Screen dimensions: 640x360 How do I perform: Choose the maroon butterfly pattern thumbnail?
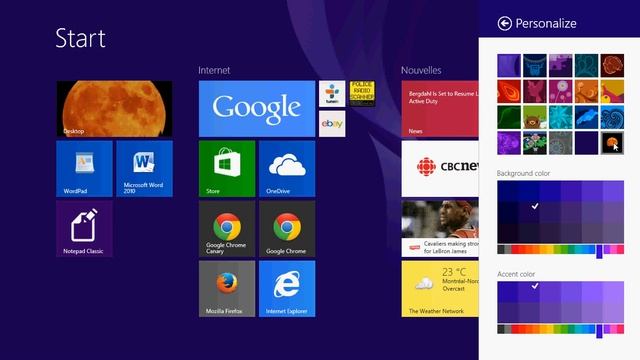(535, 91)
